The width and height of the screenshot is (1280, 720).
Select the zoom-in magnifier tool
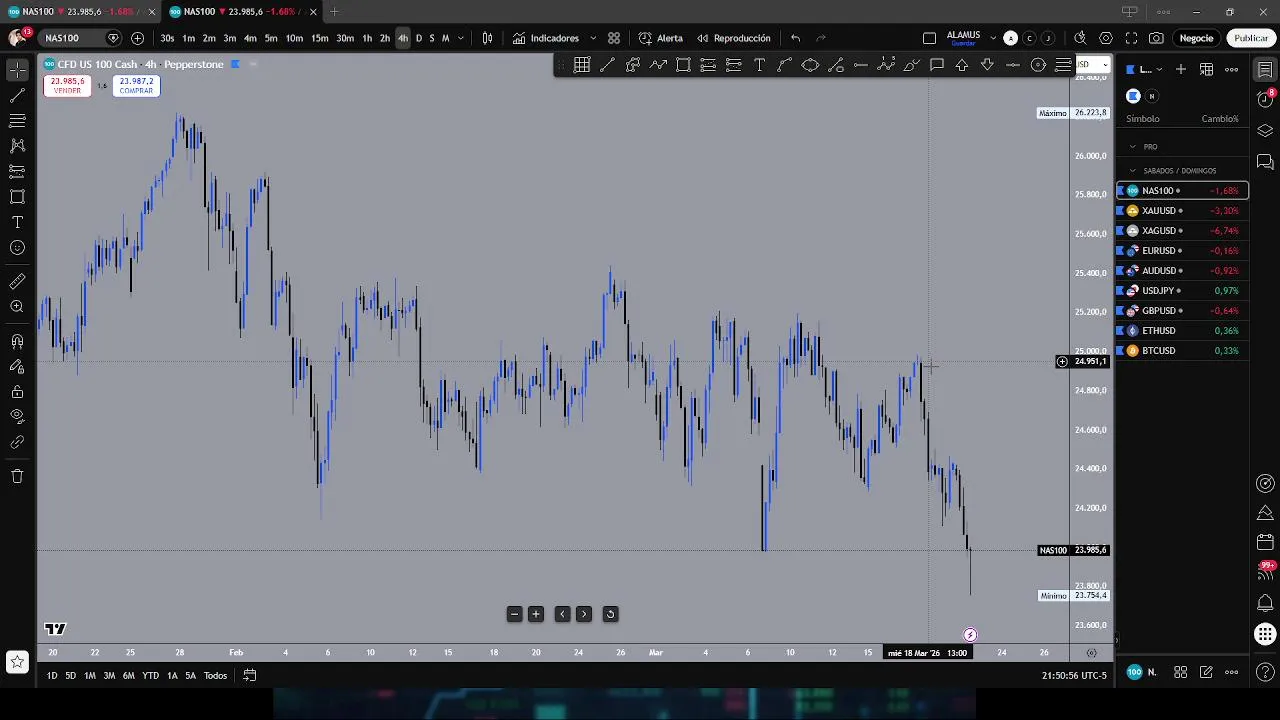click(17, 307)
